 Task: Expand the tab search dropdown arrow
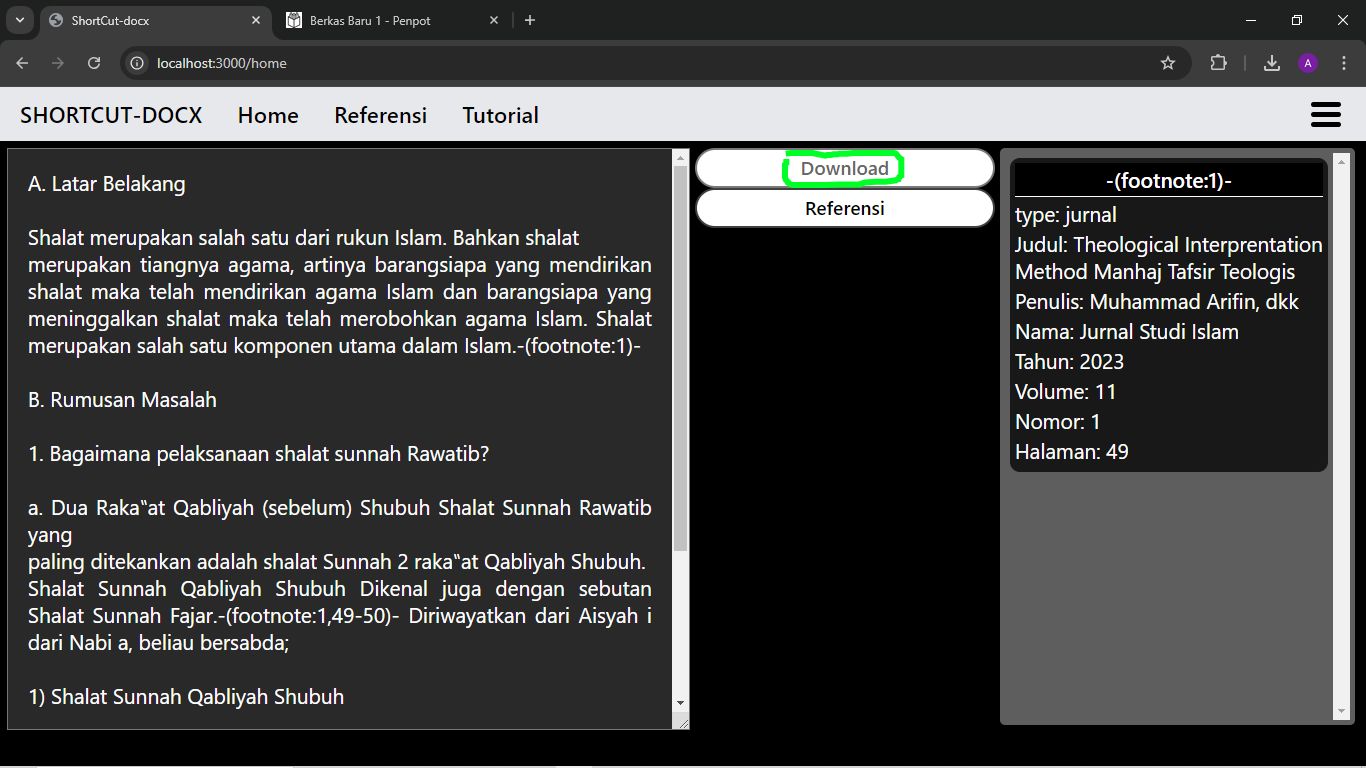coord(19,20)
